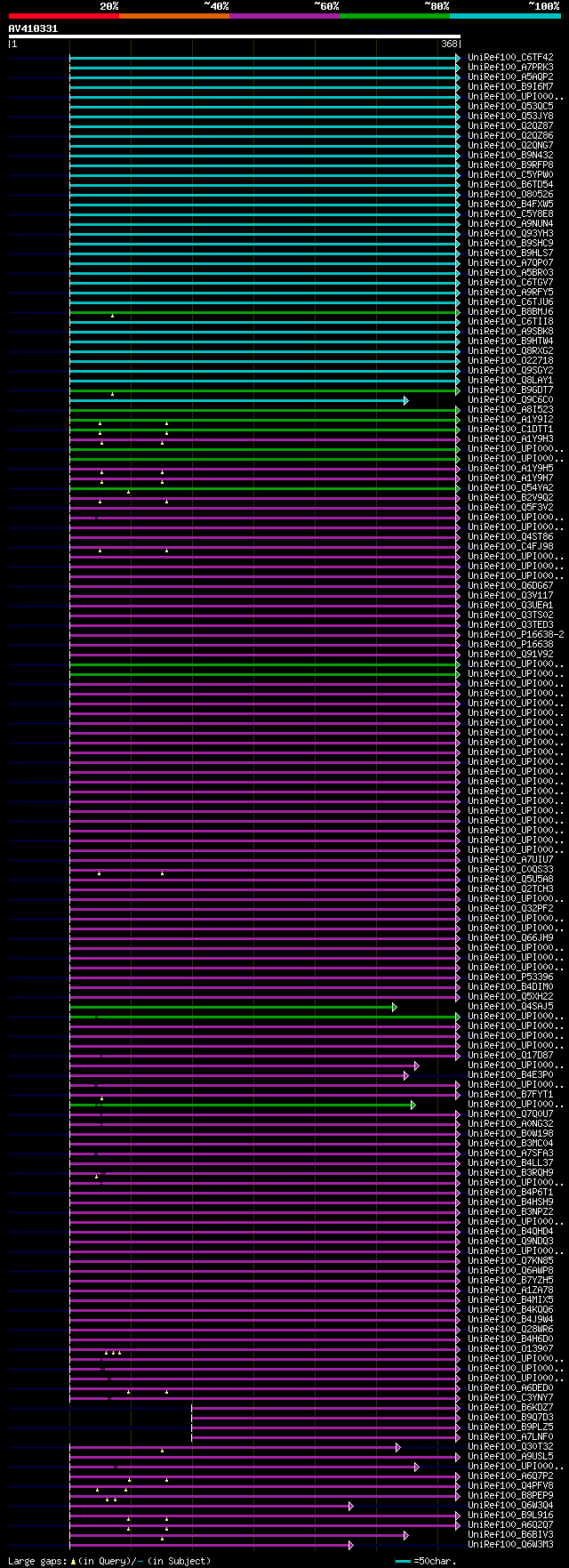The height and width of the screenshot is (1568, 569).
Task: Select the UniRef100_C0QS33 label
Action: click(x=510, y=870)
